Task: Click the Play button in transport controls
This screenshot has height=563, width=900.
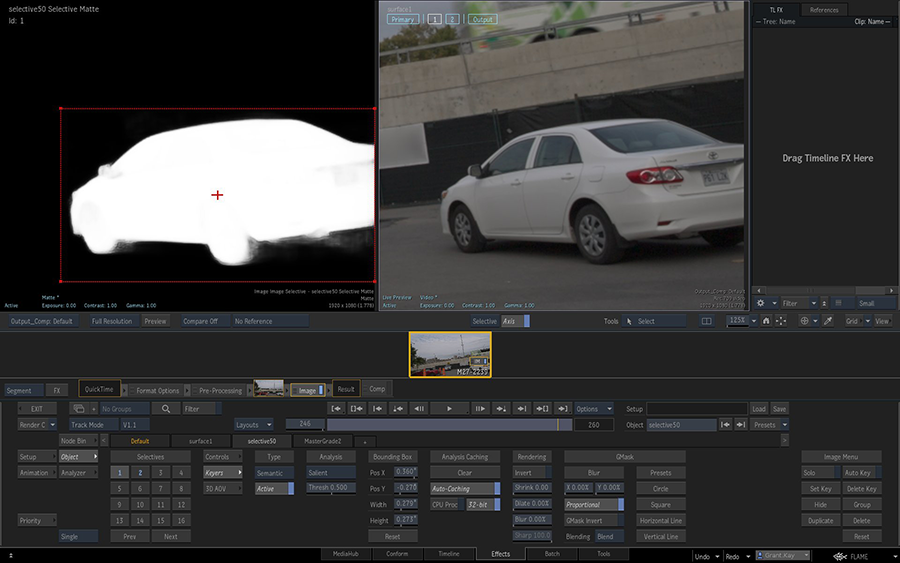Action: point(449,409)
